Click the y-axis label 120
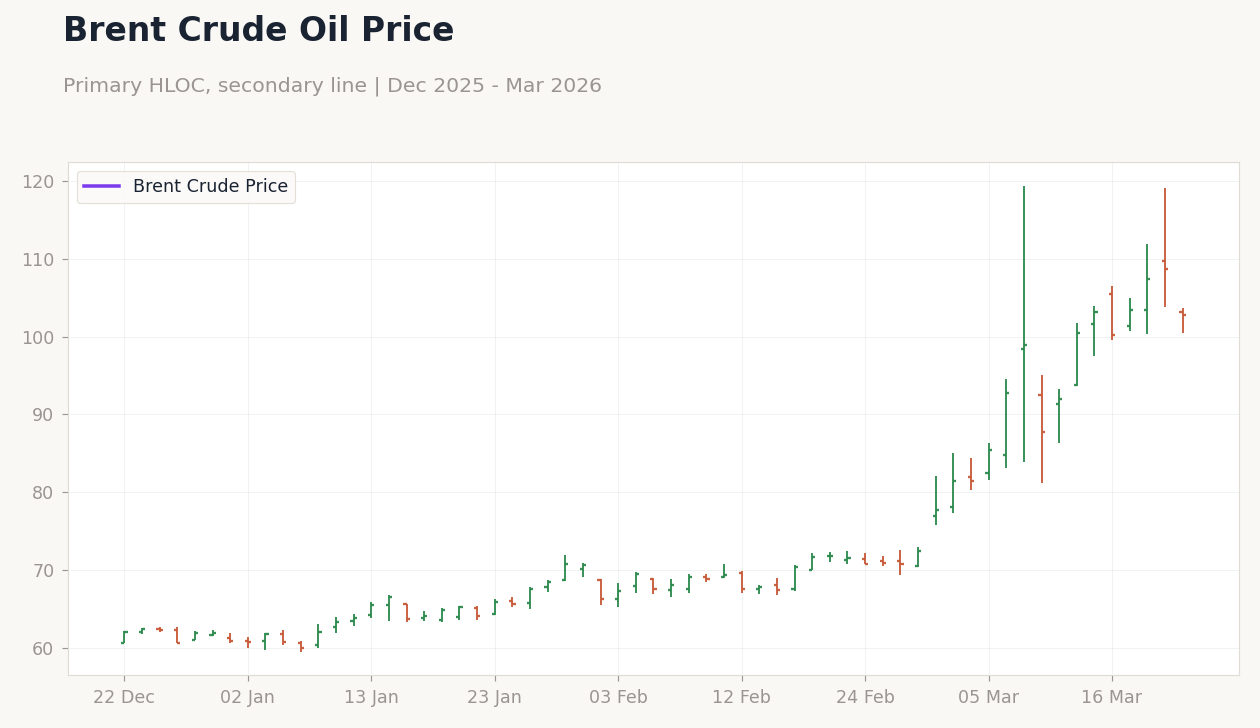 [37, 182]
